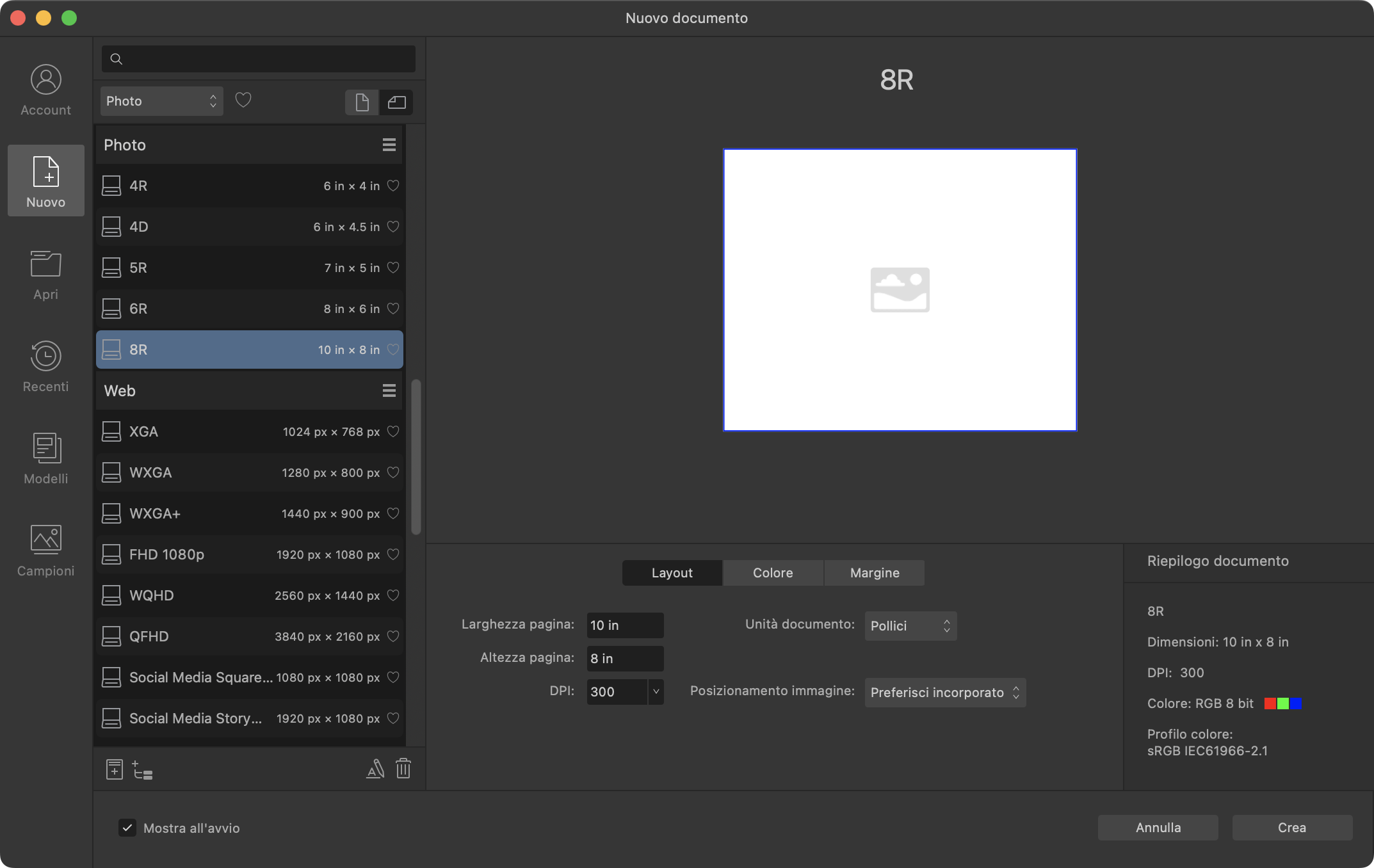Toggle the Mostra all'avvio checkbox
The height and width of the screenshot is (868, 1374).
[x=127, y=827]
